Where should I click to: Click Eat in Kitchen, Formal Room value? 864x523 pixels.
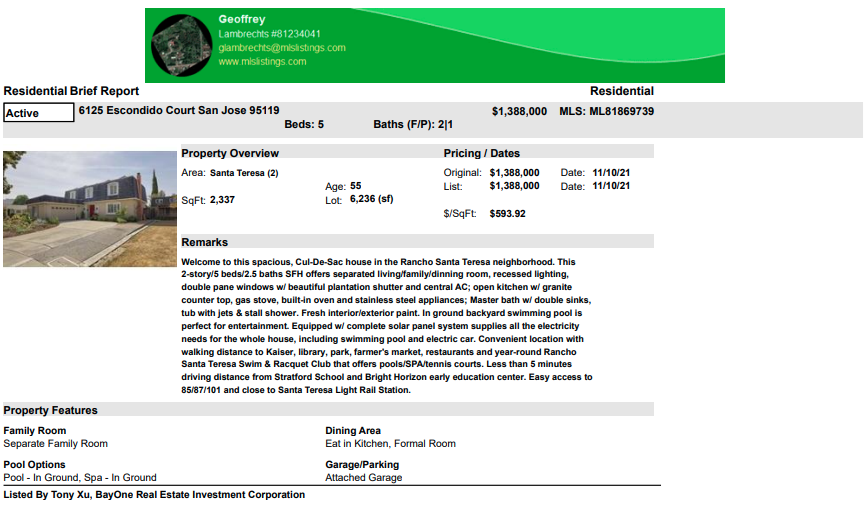pyautogui.click(x=390, y=444)
